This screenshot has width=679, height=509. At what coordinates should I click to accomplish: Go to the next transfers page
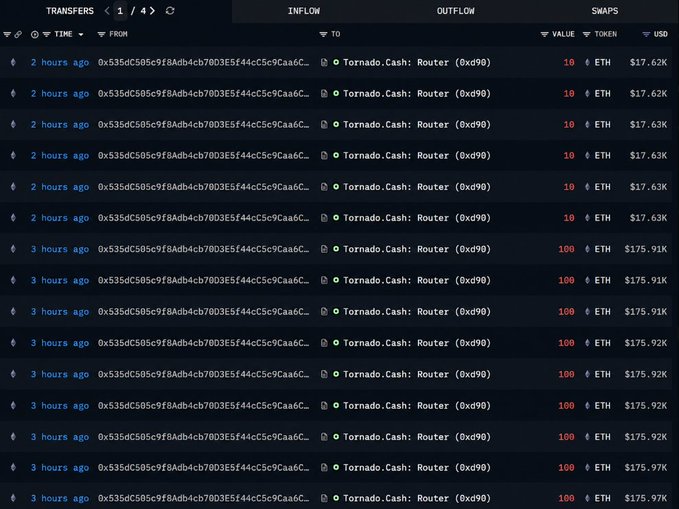coord(152,11)
